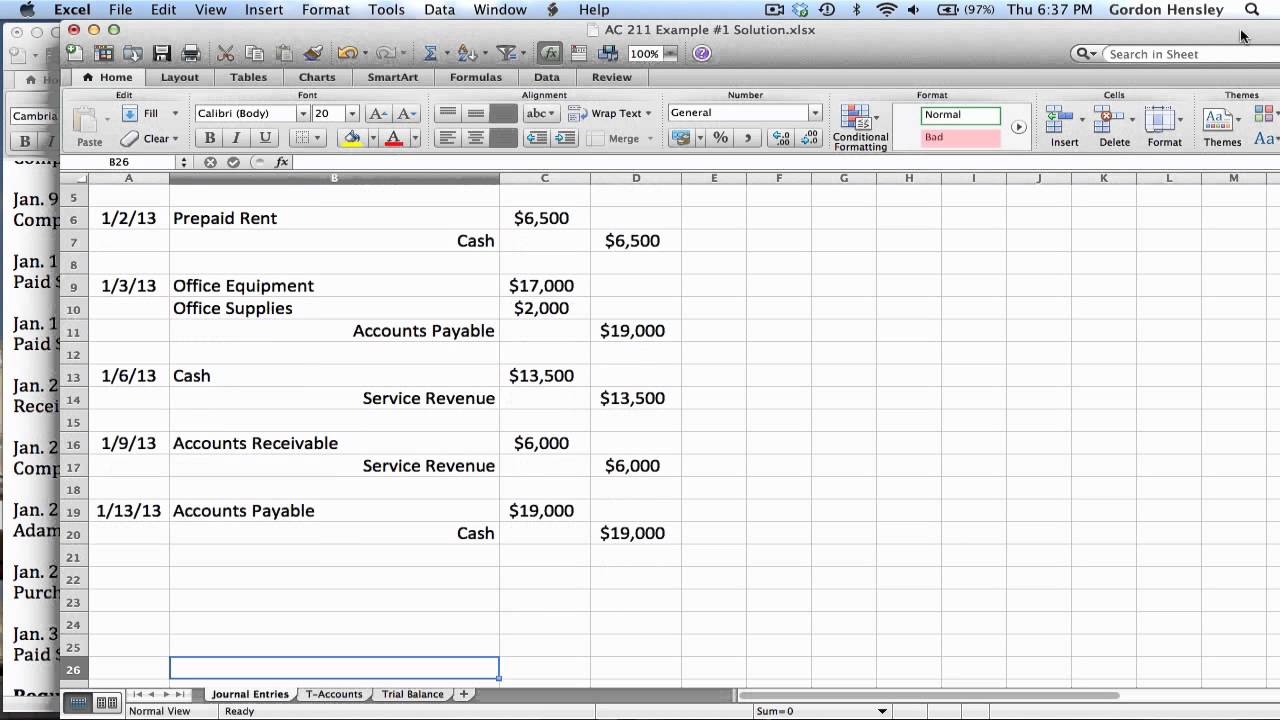Viewport: 1280px width, 720px height.
Task: Click the Format painter brush icon
Action: (x=313, y=53)
